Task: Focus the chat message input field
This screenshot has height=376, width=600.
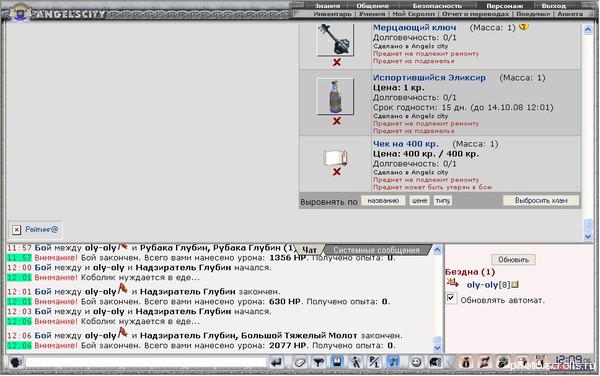Action: 145,362
